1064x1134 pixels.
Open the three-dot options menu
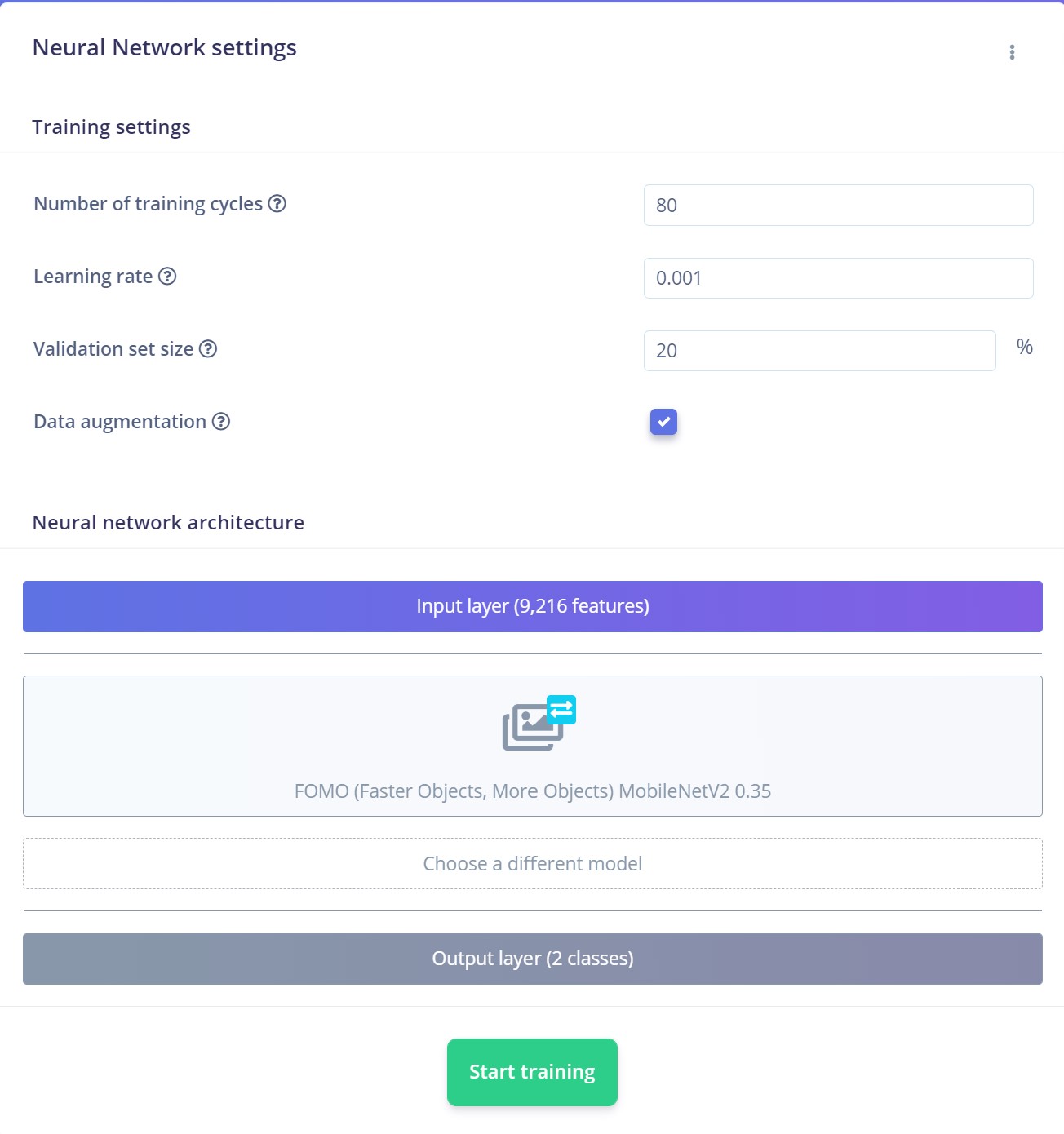[1012, 52]
